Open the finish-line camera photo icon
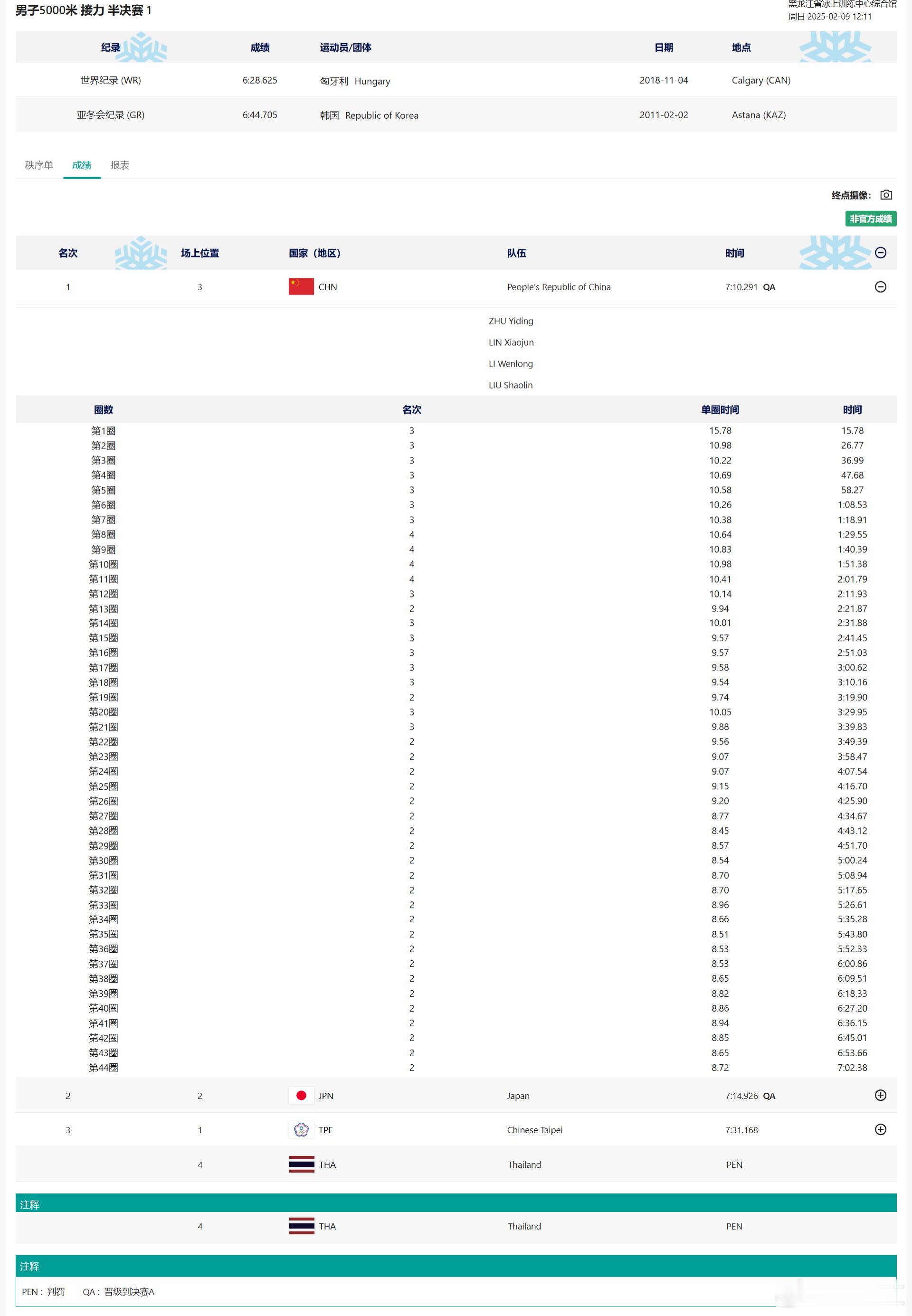The height and width of the screenshot is (1316, 912). point(886,195)
